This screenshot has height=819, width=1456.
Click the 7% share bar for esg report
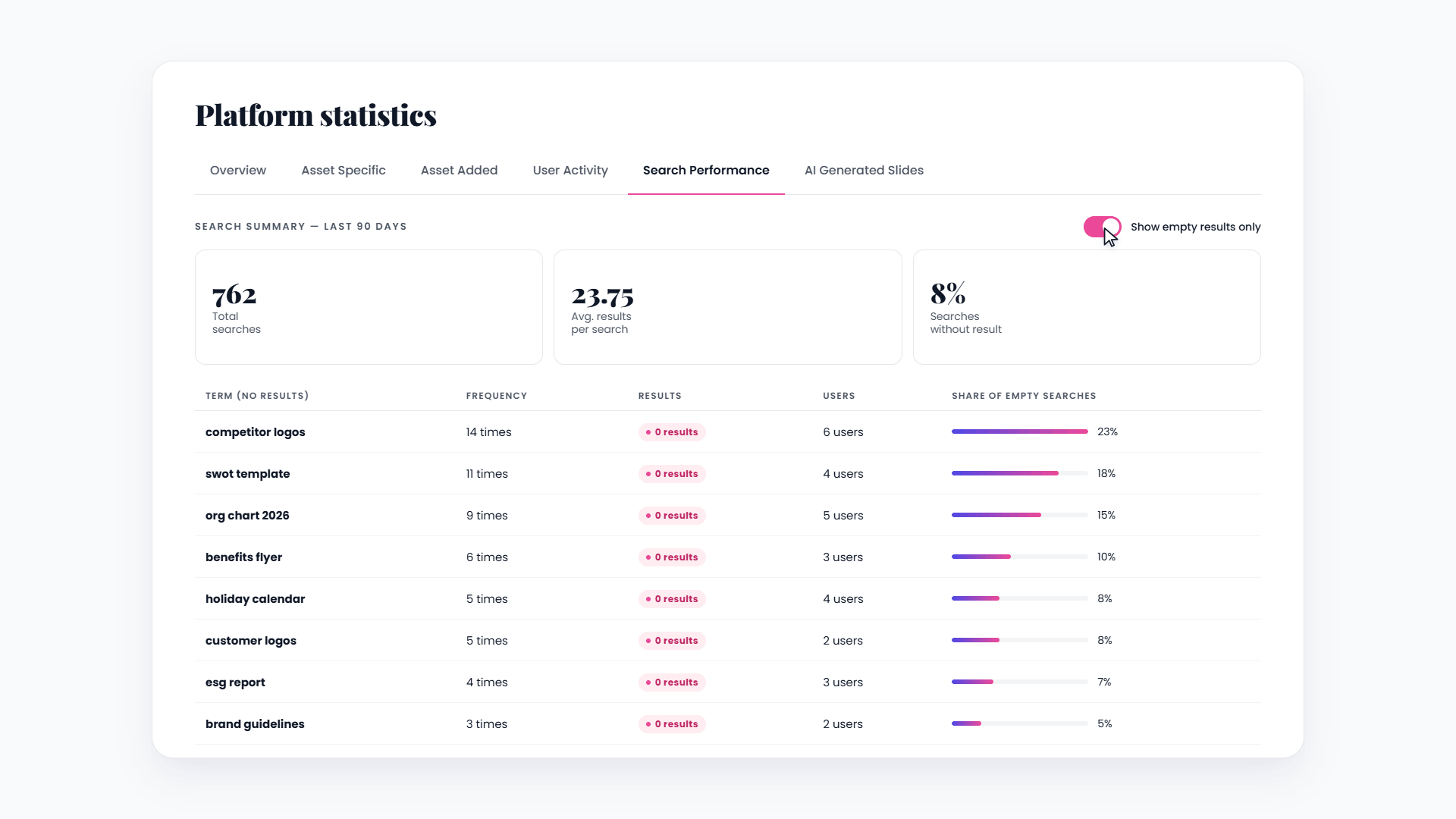tap(1020, 682)
